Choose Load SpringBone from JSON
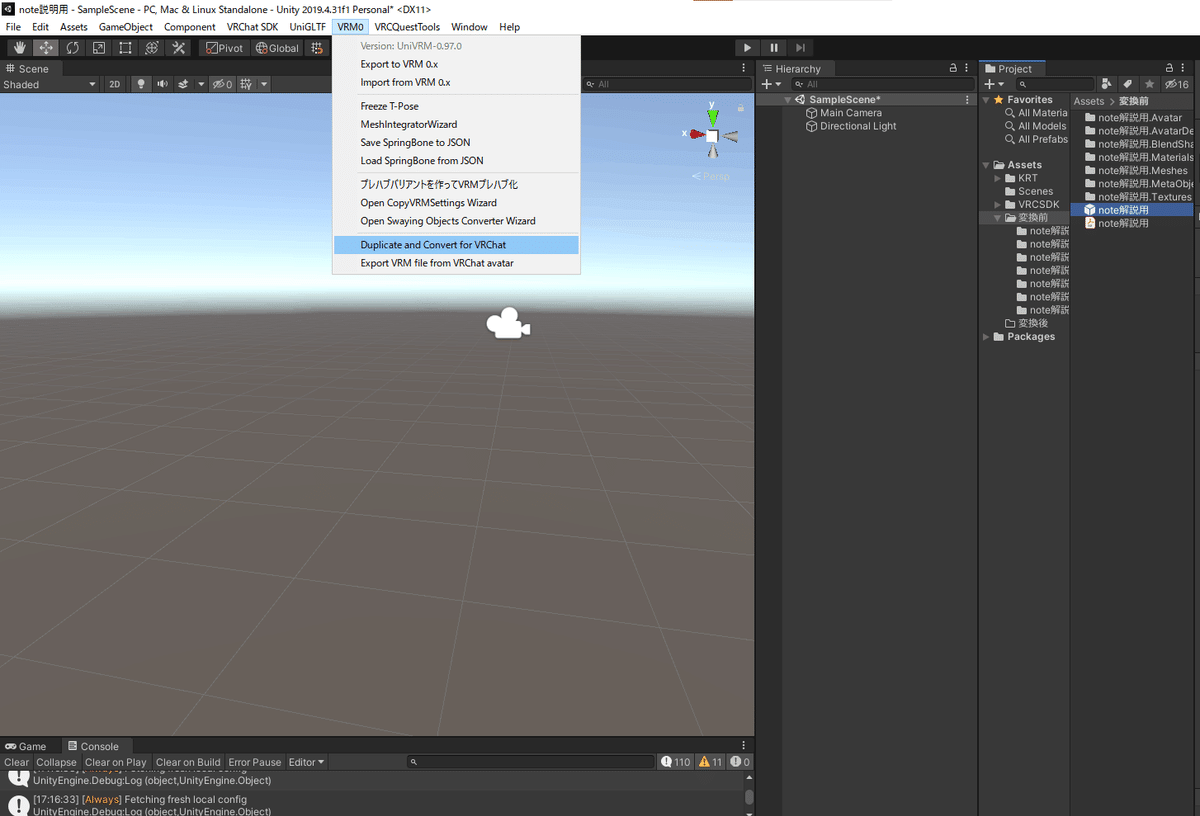The height and width of the screenshot is (816, 1200). 455,160
